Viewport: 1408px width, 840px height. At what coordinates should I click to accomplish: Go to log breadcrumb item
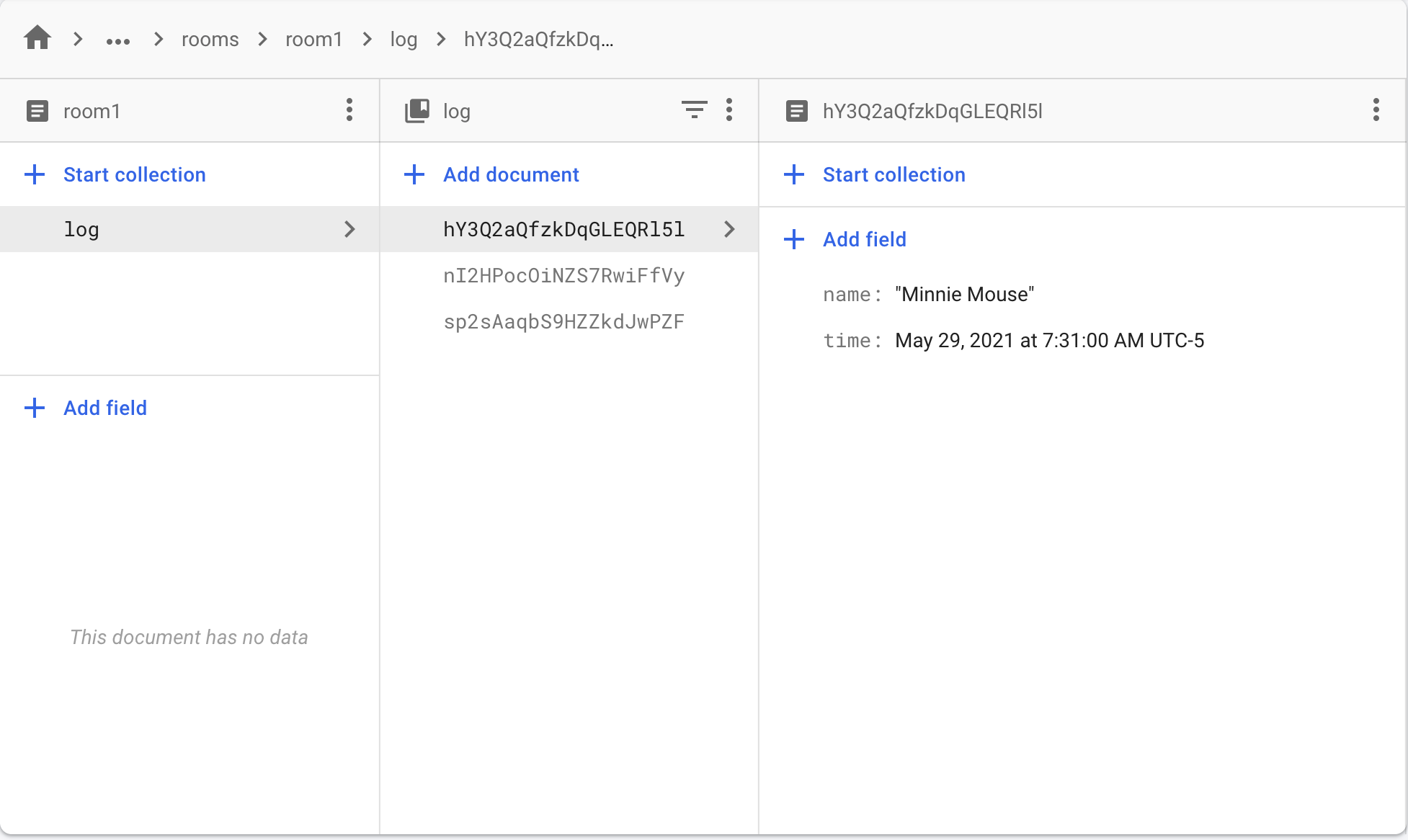pos(404,40)
